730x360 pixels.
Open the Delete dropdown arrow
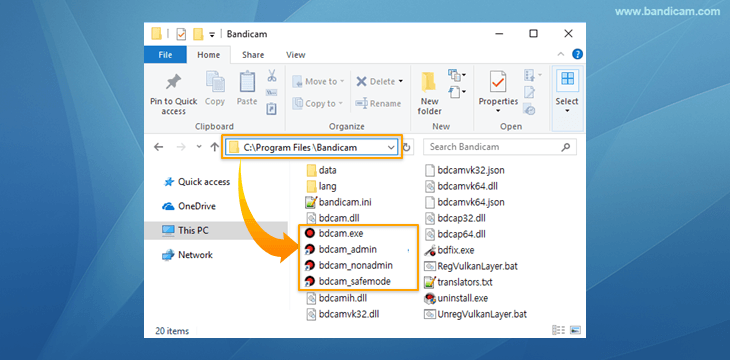[x=400, y=82]
